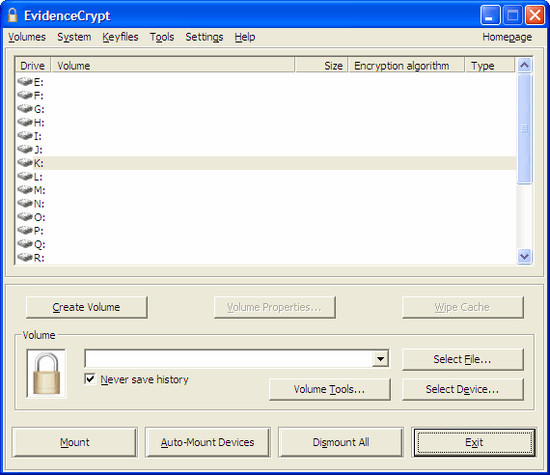Image resolution: width=550 pixels, height=475 pixels.
Task: Click the drive icon for J:
Action: coord(25,149)
